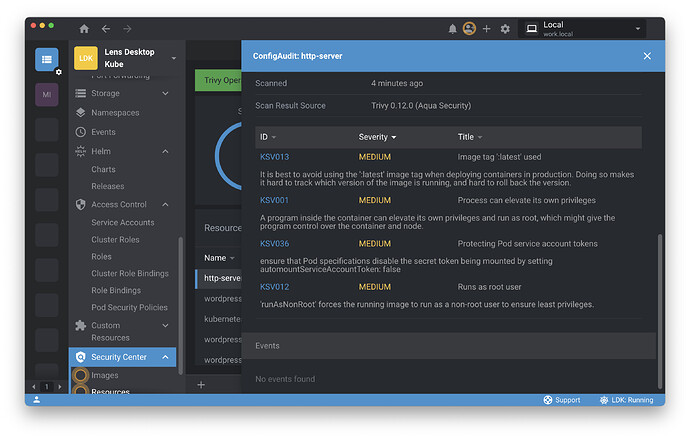Open the Local cluster selector dropdown
The image size is (690, 438).
[590, 29]
